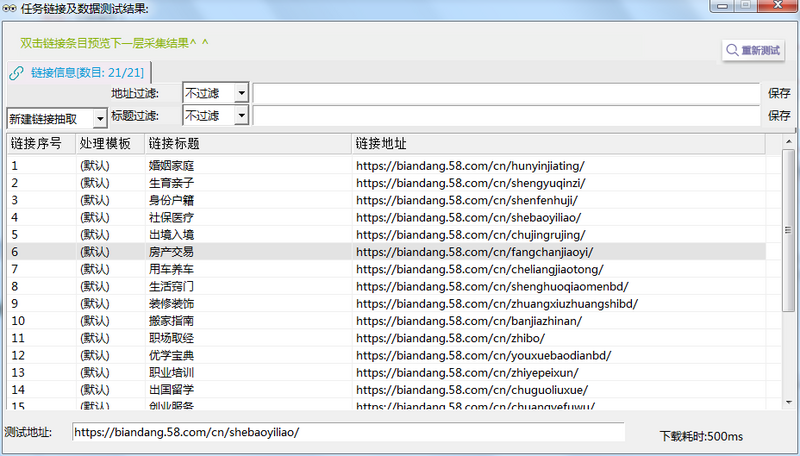Click the vertical scrollbar thumb
Screen dimensions: 800x456
pos(789,230)
